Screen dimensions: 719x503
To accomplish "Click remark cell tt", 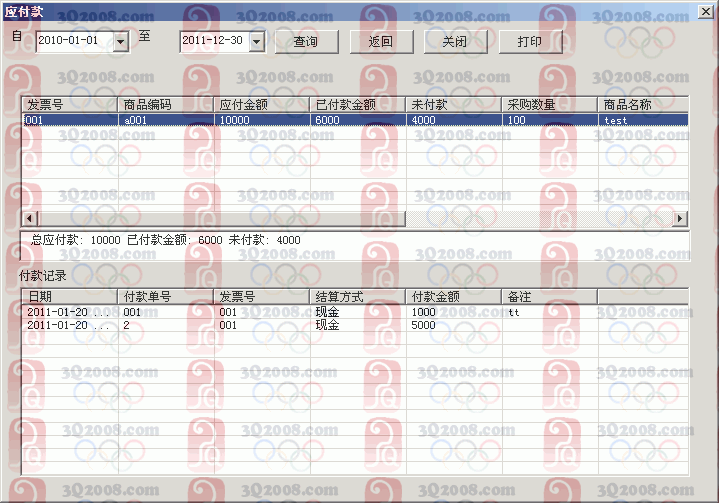I will point(514,313).
